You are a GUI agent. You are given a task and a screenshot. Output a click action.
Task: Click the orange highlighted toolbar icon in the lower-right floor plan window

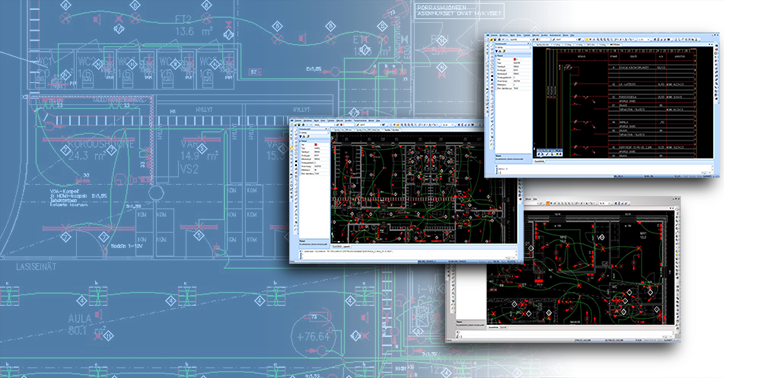pos(548,203)
